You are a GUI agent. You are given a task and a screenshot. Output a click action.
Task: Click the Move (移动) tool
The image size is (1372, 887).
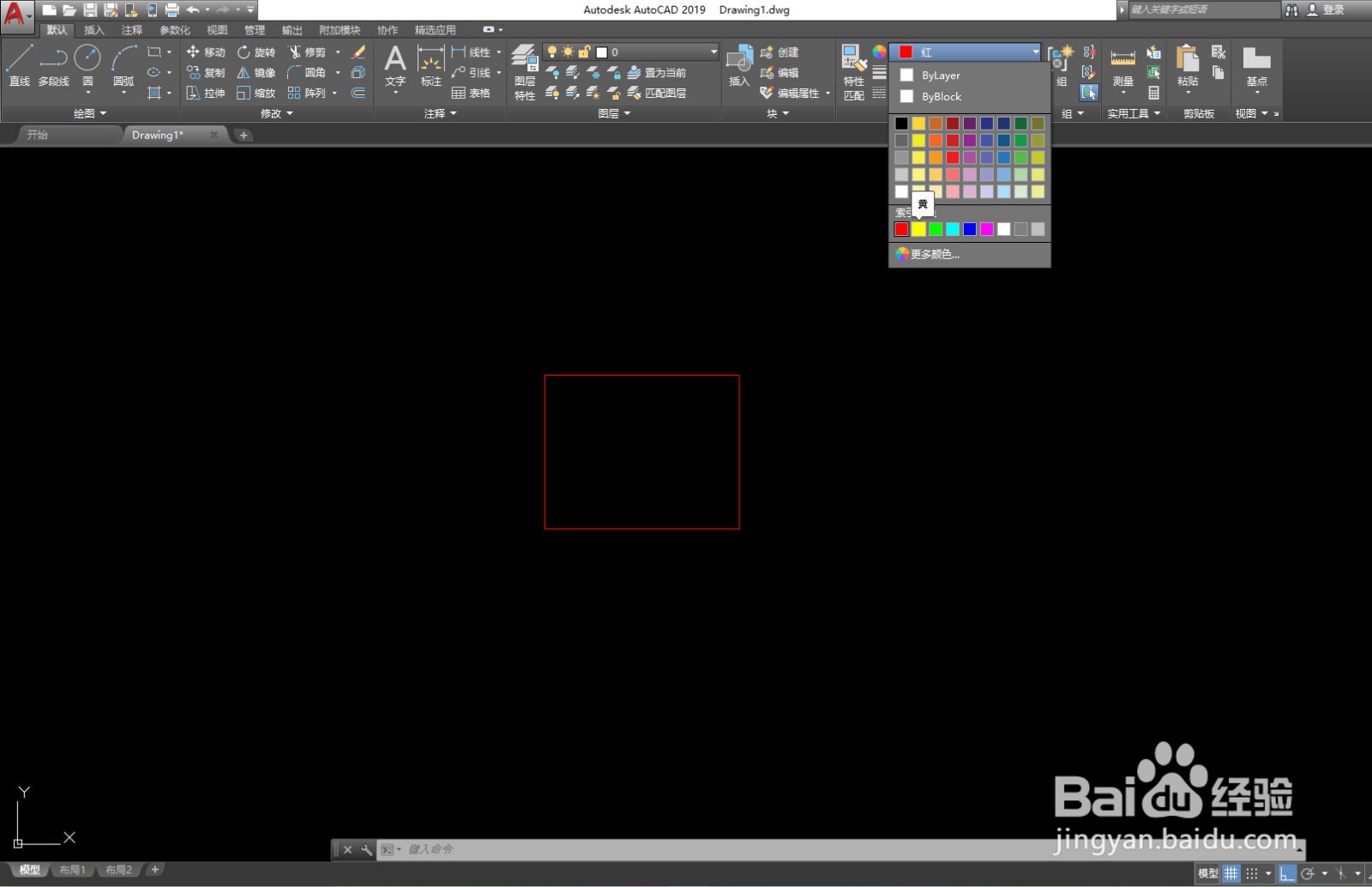[206, 52]
